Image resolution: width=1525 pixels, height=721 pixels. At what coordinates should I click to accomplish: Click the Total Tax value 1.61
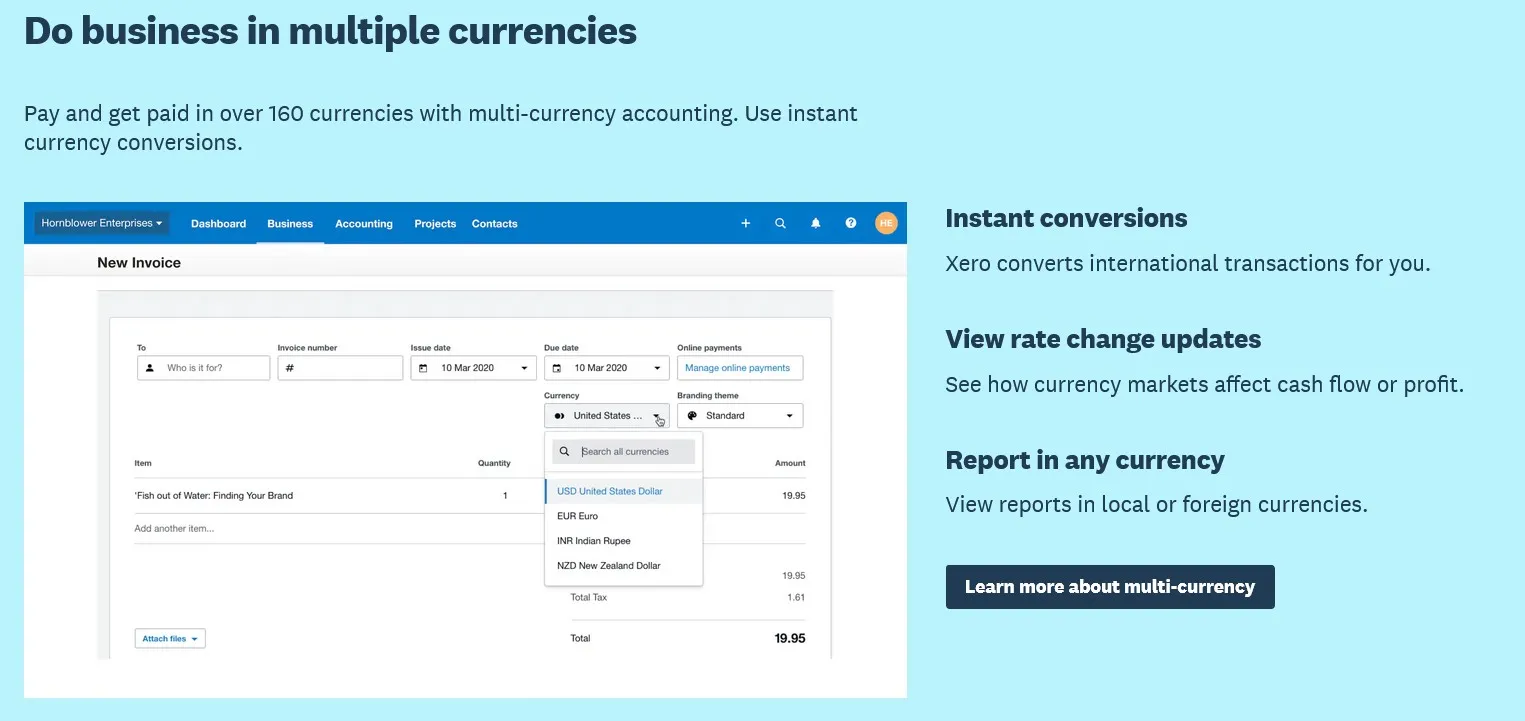tap(796, 597)
